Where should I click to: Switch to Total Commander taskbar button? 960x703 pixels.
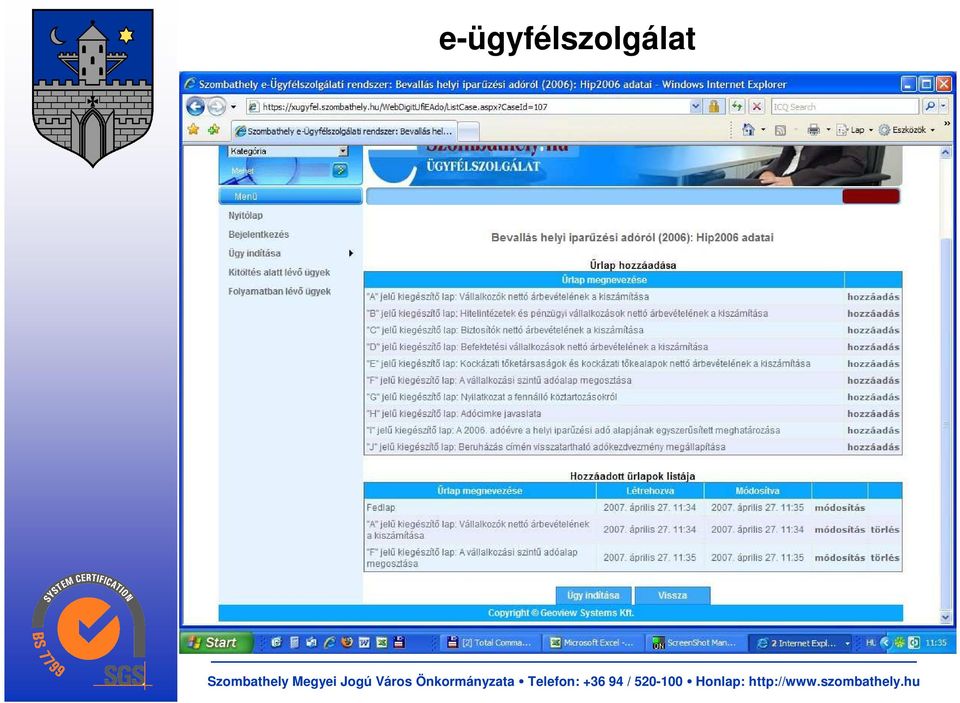(x=490, y=643)
